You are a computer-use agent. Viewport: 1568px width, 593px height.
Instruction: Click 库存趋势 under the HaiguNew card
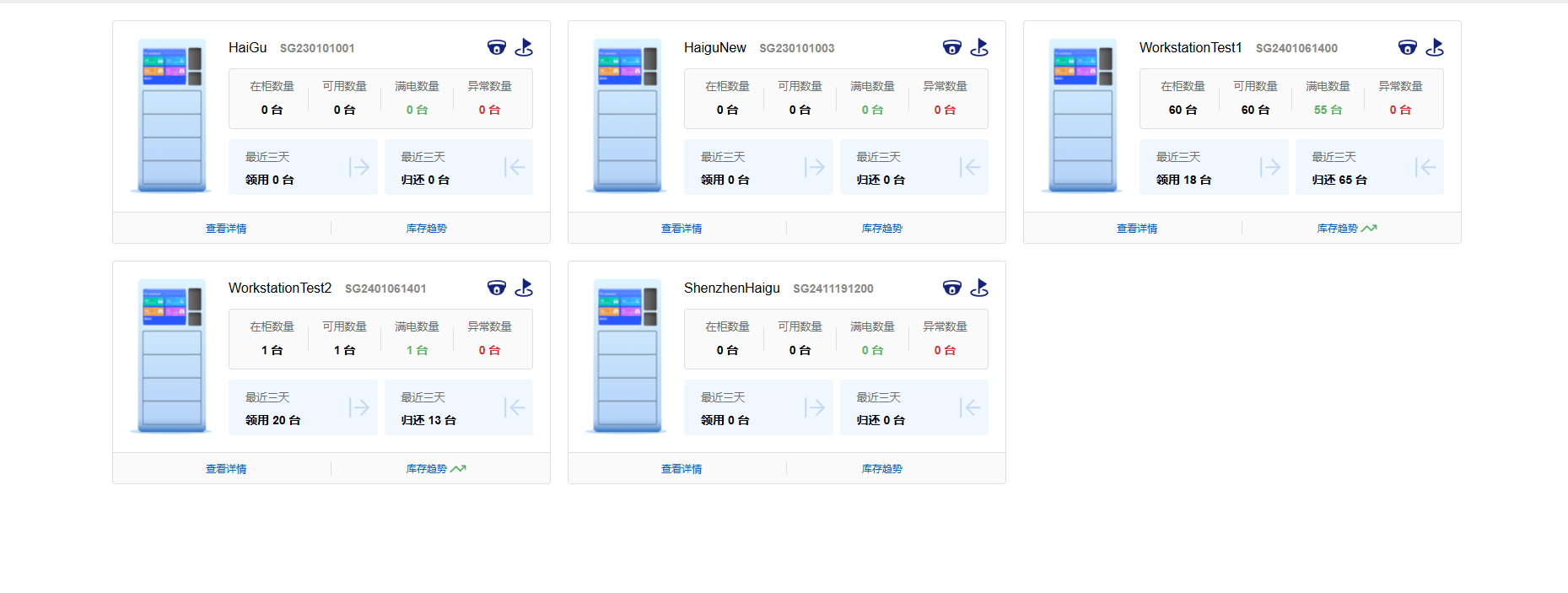coord(881,229)
